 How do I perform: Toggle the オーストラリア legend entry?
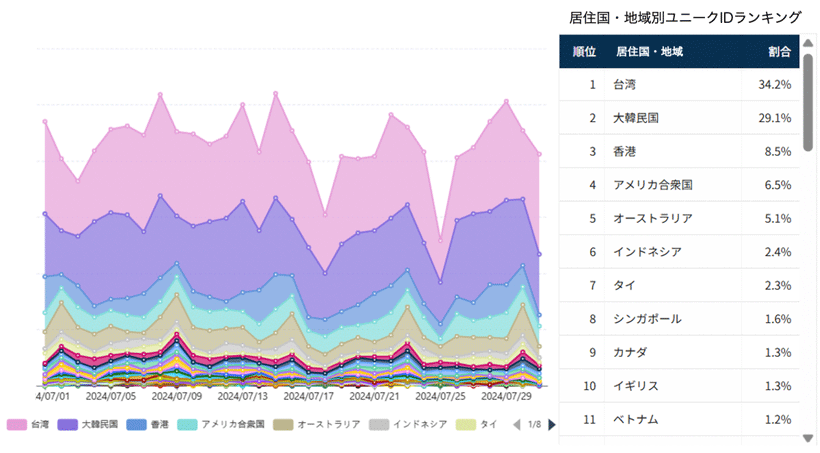pos(317,424)
